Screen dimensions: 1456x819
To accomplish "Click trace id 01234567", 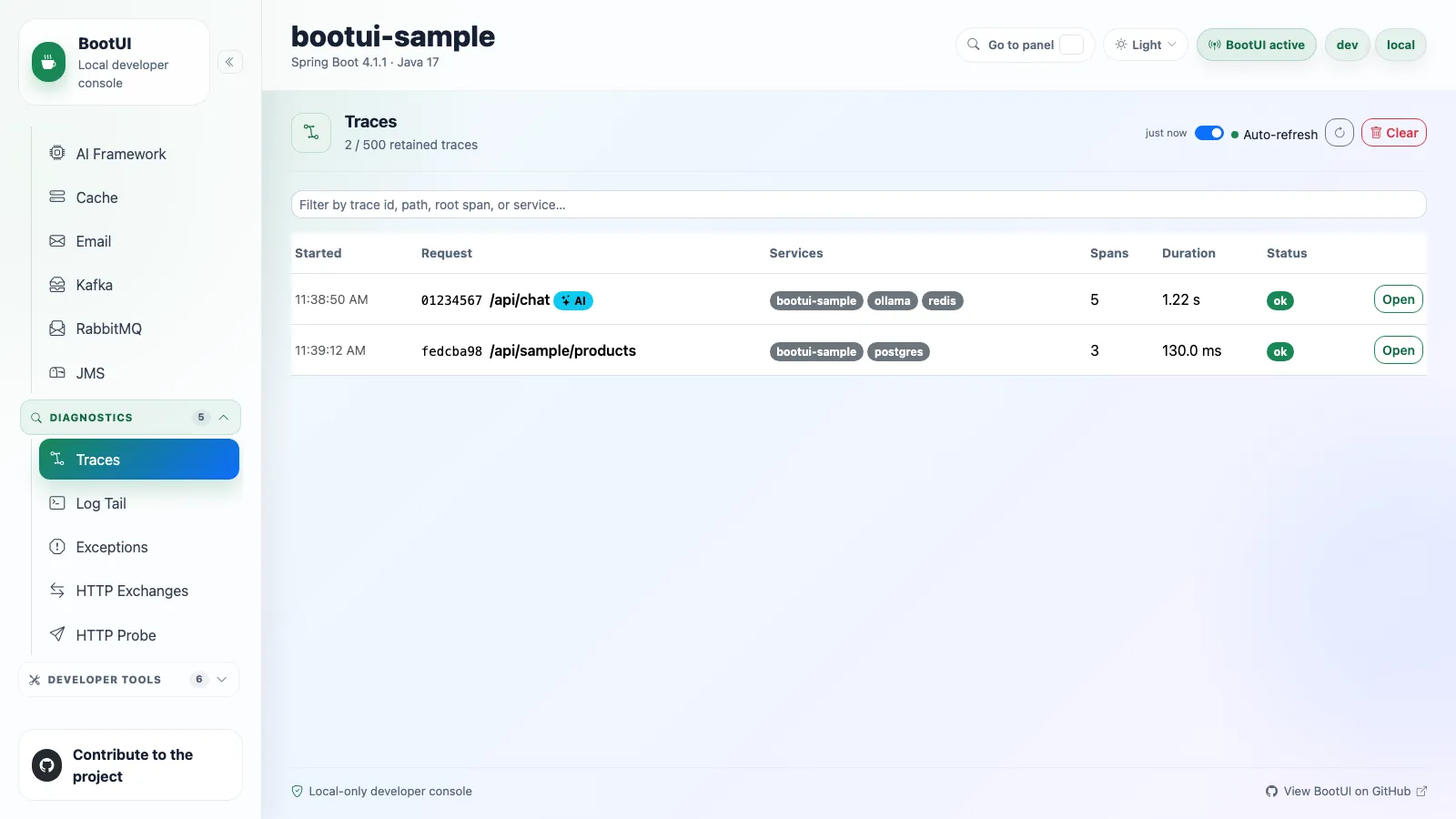I will [451, 300].
